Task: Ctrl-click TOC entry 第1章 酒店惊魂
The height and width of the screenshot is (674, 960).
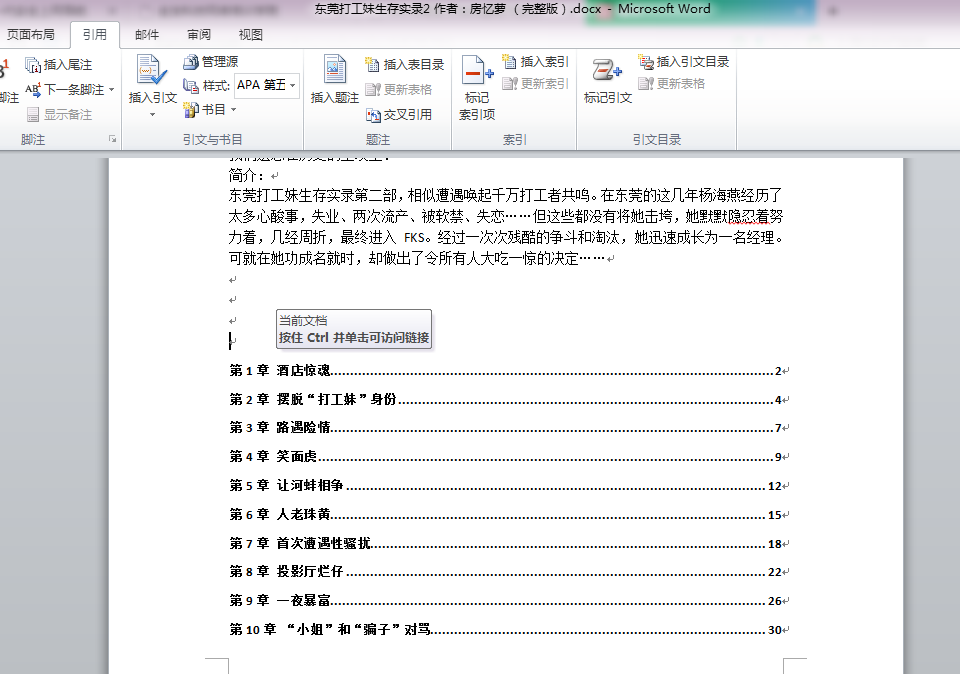Action: [x=280, y=370]
